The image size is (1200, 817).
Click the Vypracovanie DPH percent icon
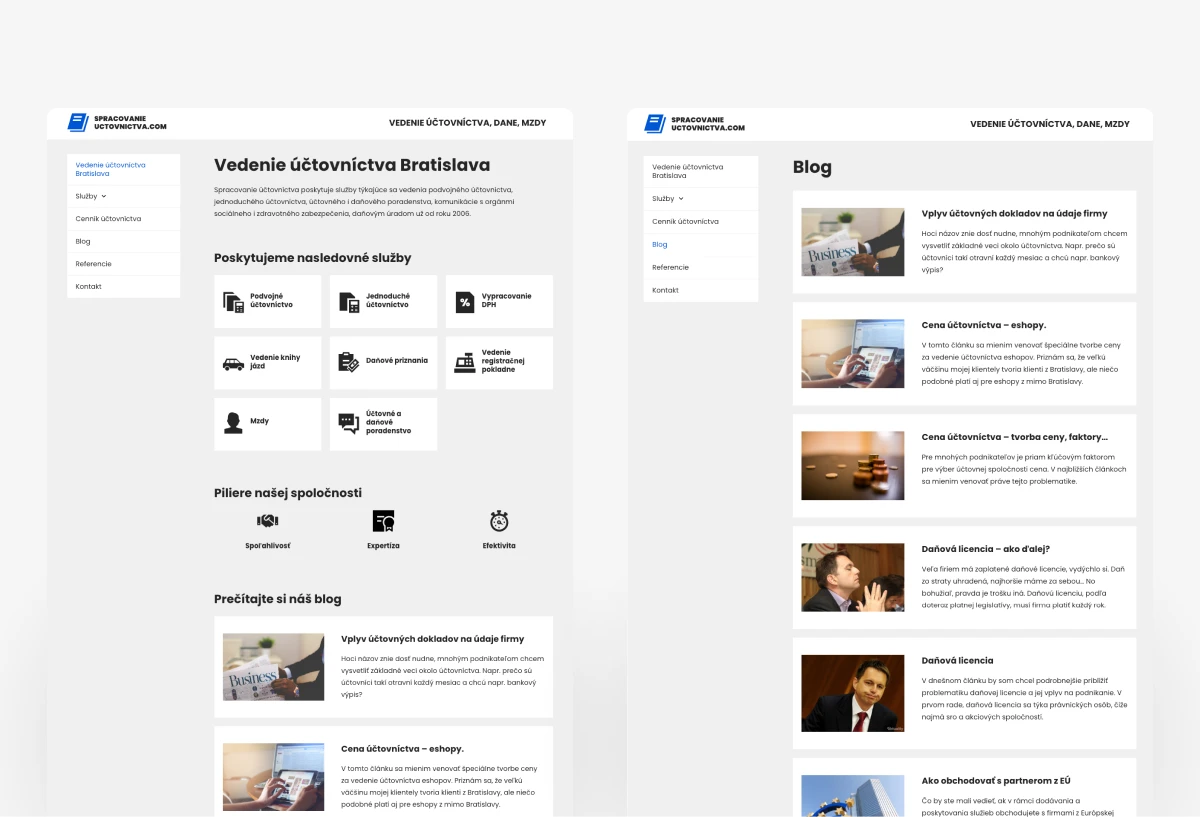click(465, 302)
